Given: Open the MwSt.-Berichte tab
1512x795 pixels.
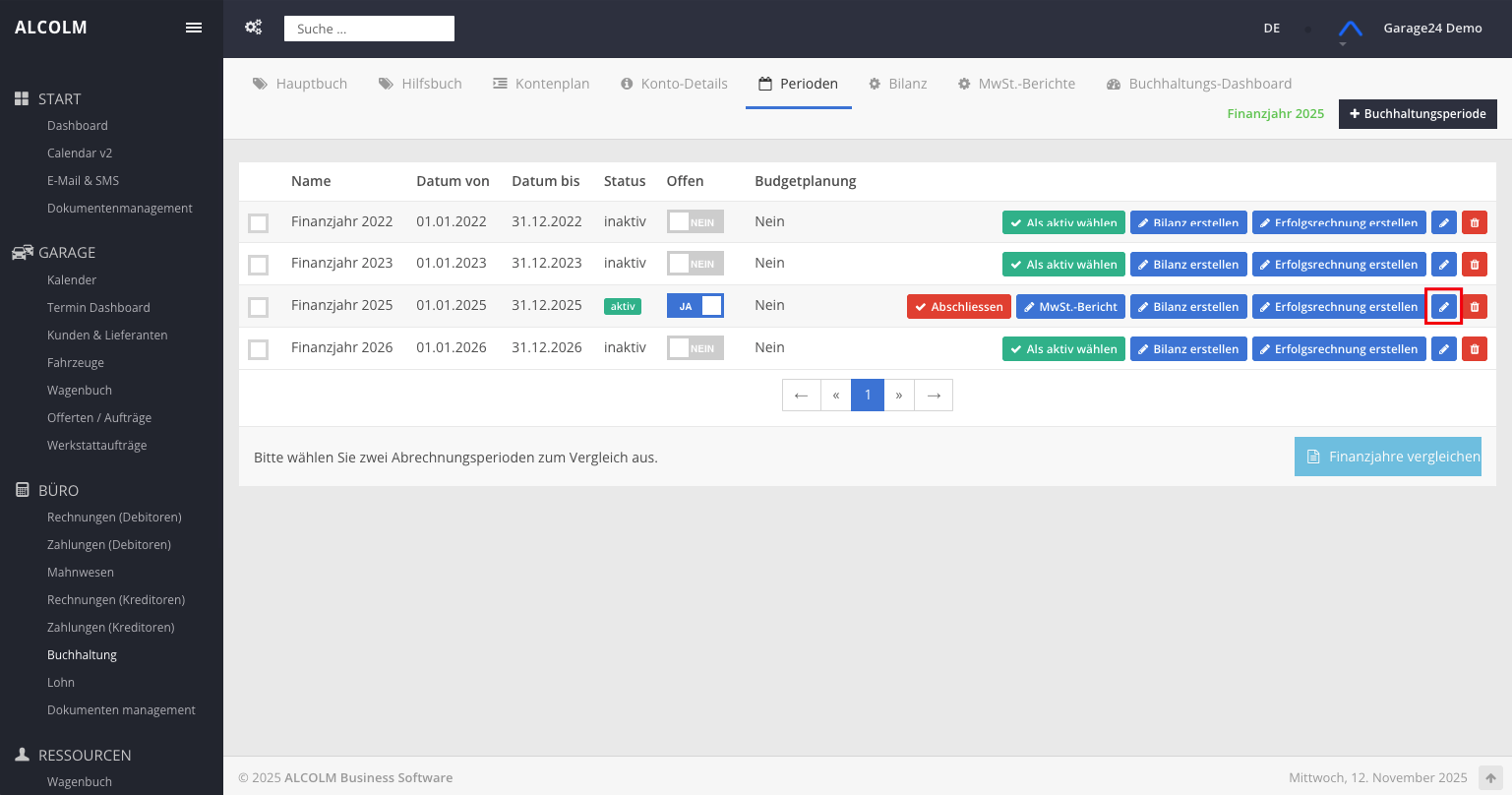Looking at the screenshot, I should [x=1016, y=84].
